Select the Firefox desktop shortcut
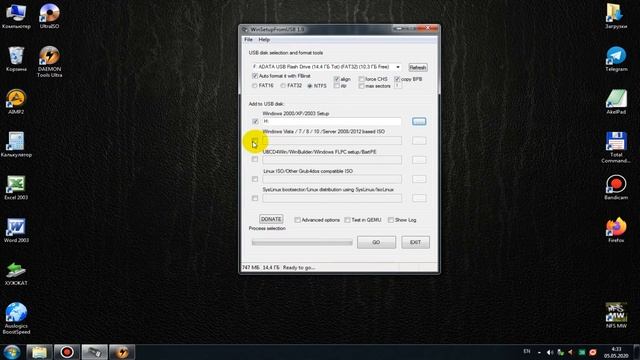640x360 pixels. 616,231
